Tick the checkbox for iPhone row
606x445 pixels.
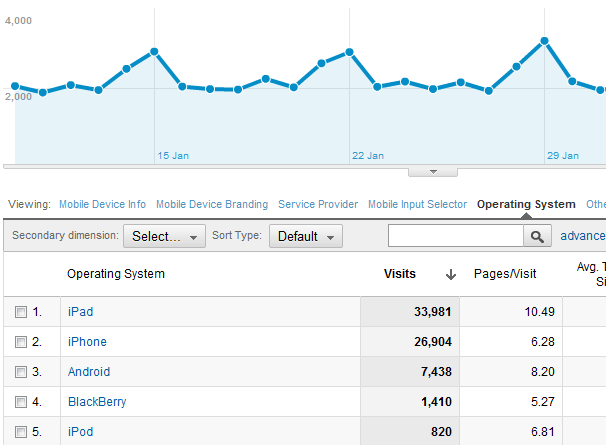[21, 342]
